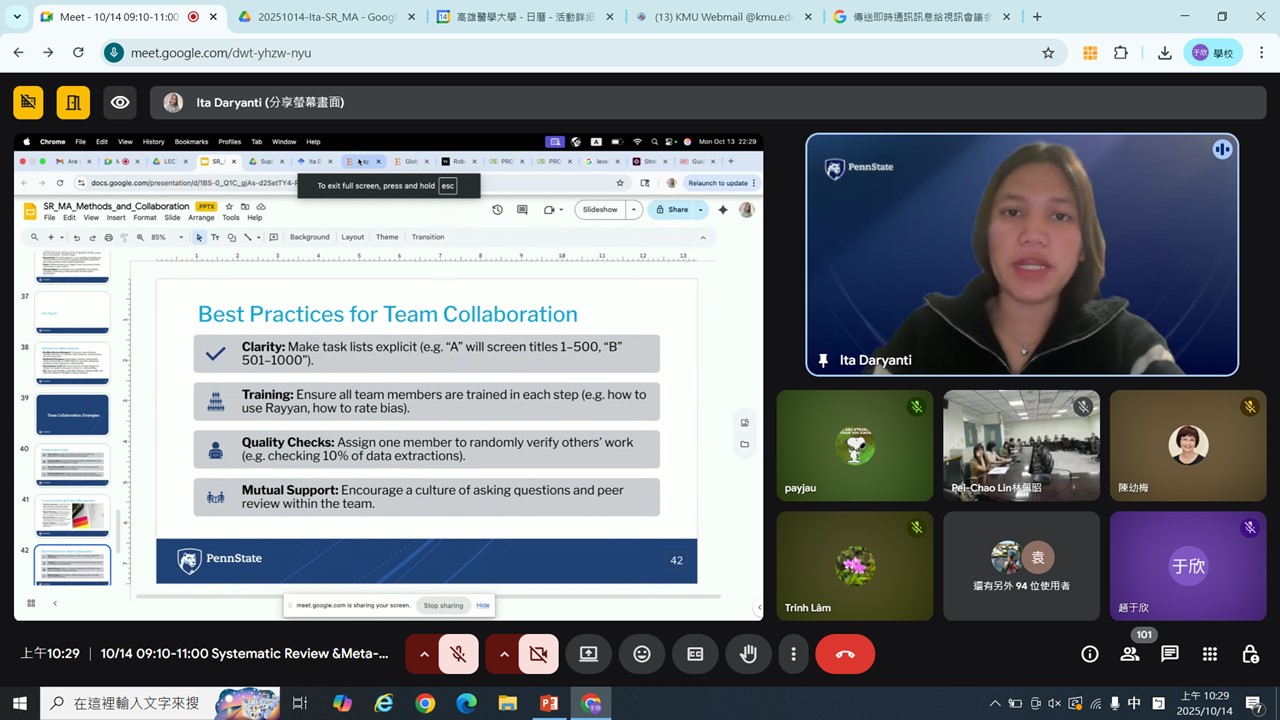Open the chat with everyone icon
1280x720 pixels.
pyautogui.click(x=1170, y=654)
